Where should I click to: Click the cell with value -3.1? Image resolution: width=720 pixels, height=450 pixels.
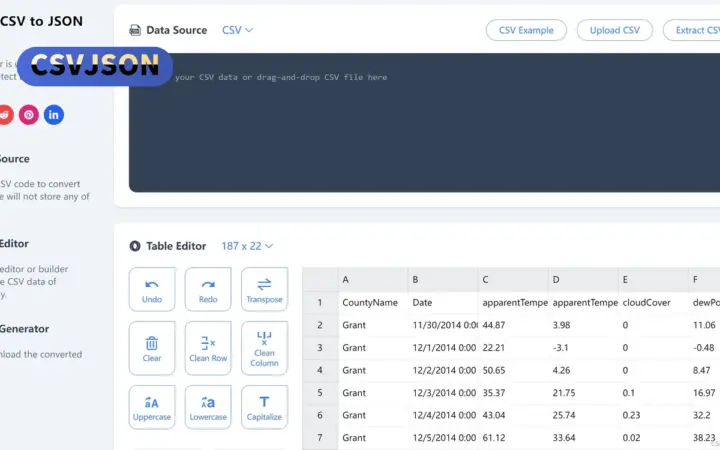click(x=584, y=348)
